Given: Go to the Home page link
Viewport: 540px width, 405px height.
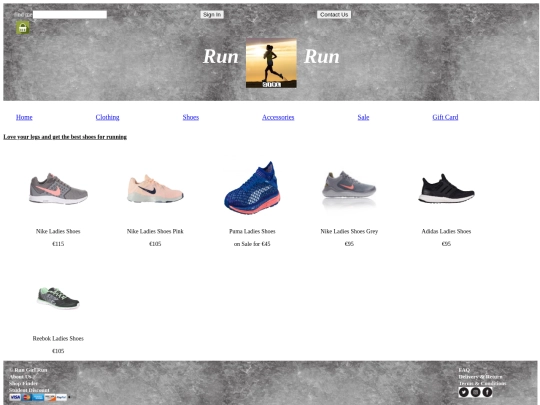Looking at the screenshot, I should pos(24,117).
